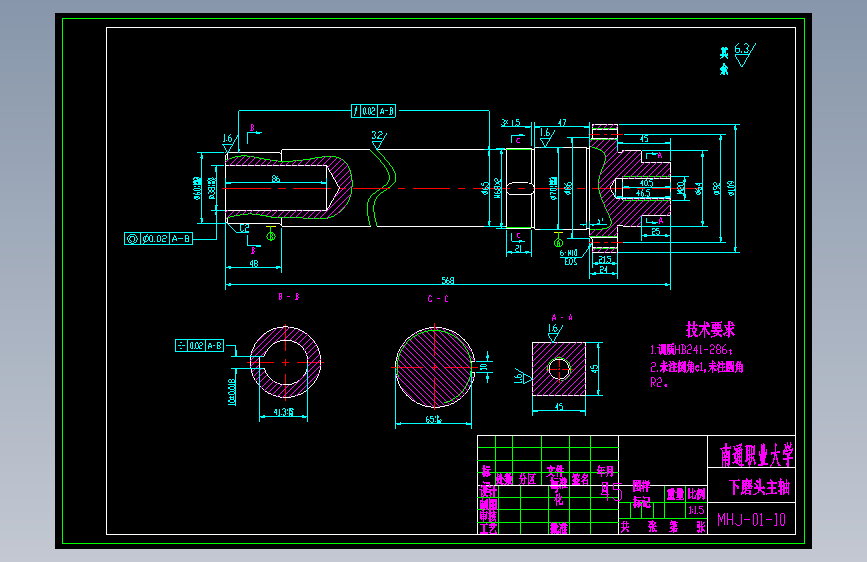Select the 32 roughness mark on break line
The width and height of the screenshot is (867, 562).
[x=379, y=139]
